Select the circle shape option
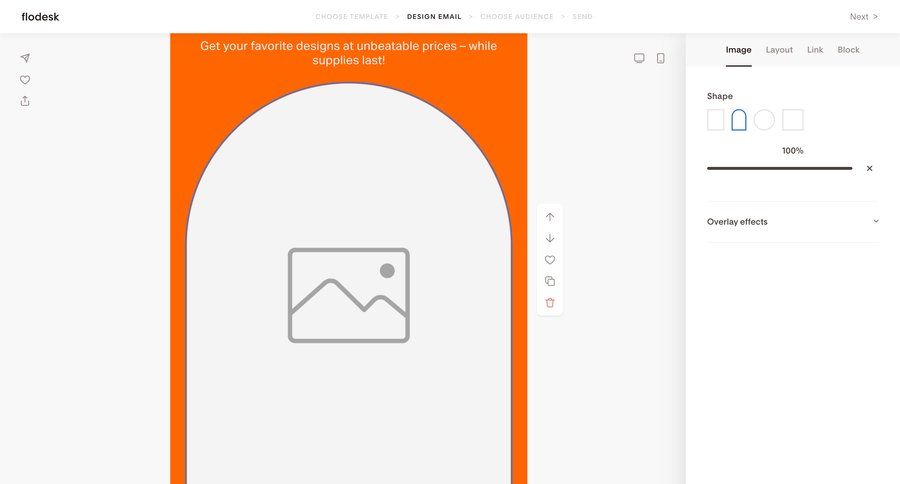The width and height of the screenshot is (900, 484). (x=764, y=120)
